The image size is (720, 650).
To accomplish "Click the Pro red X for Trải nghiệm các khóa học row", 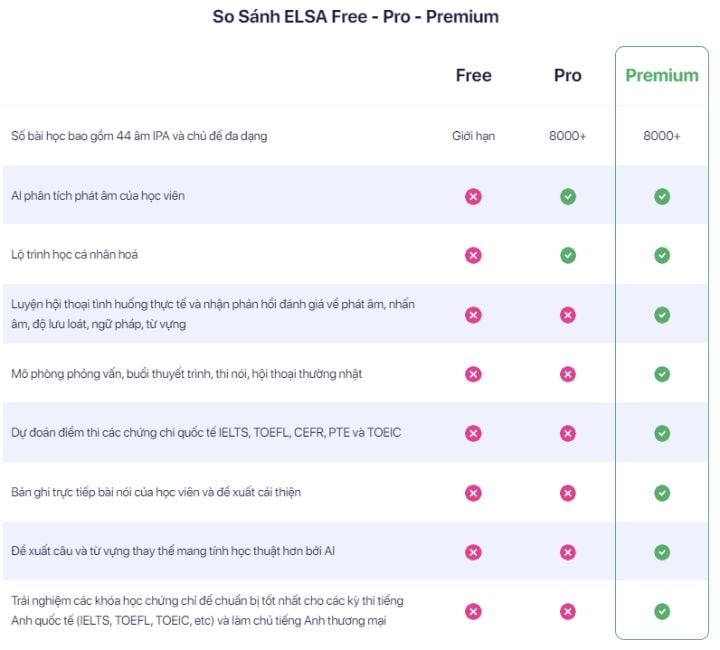I will tap(568, 611).
